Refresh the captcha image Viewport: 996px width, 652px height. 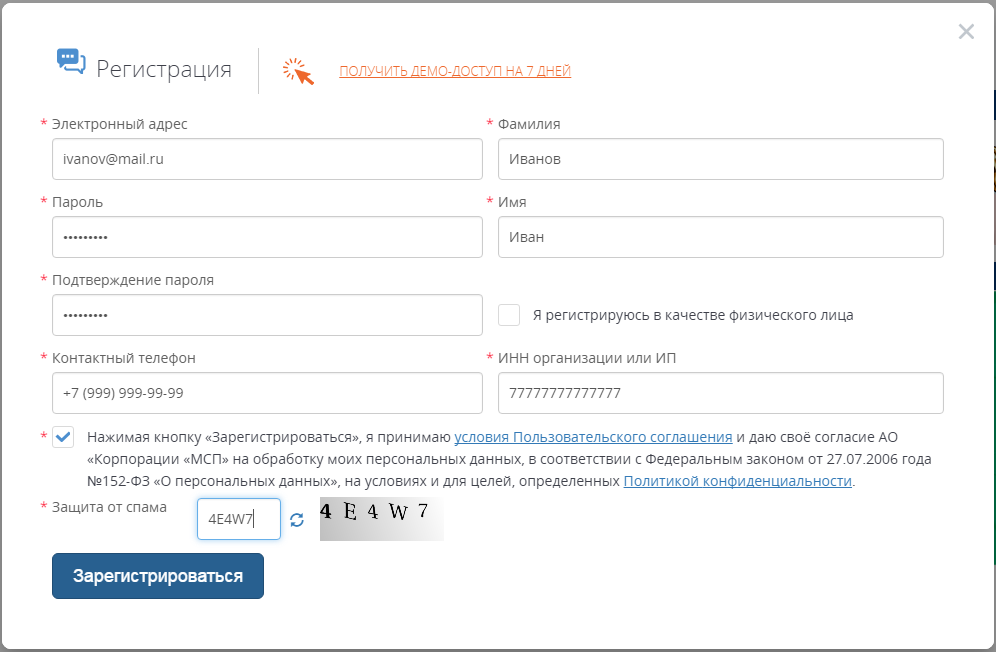[296, 520]
